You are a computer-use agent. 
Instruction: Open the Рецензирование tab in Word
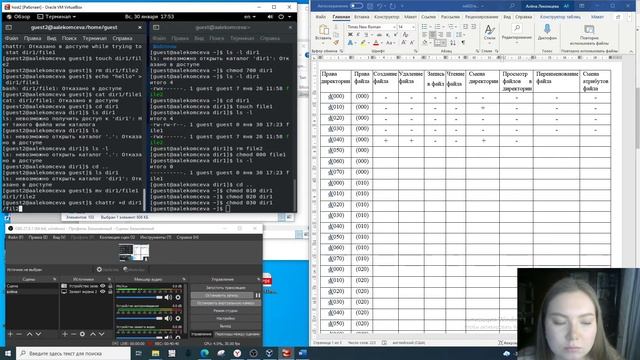coord(482,17)
